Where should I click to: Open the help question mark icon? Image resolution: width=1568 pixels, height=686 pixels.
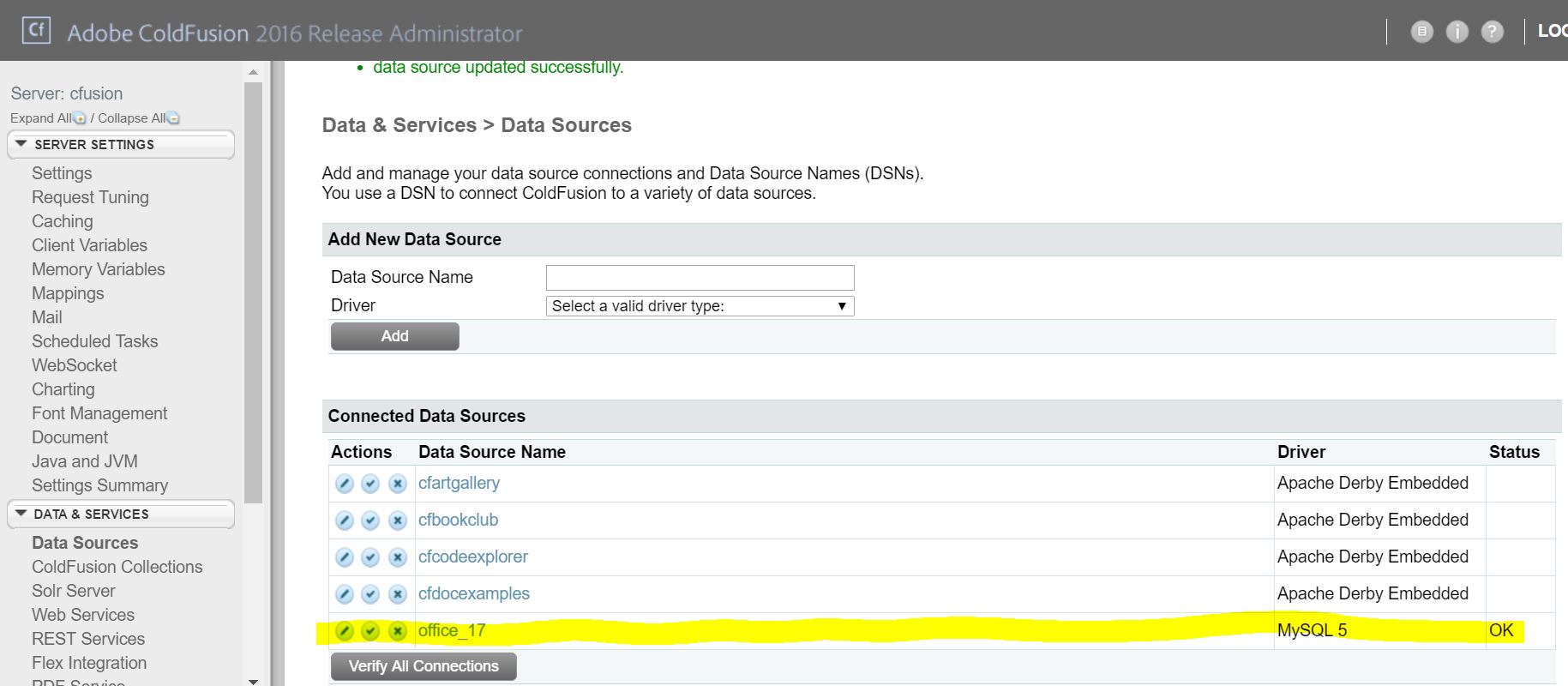(1493, 32)
